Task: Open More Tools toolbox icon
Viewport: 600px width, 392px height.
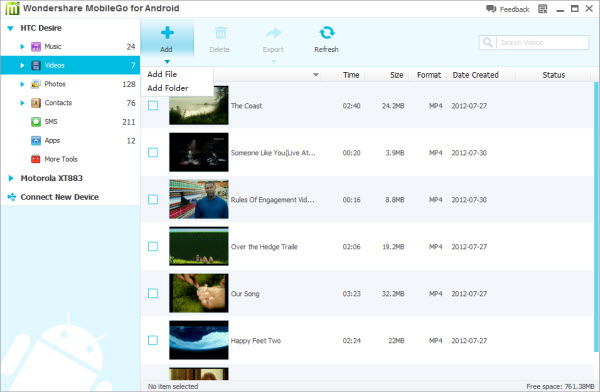Action: tap(36, 159)
